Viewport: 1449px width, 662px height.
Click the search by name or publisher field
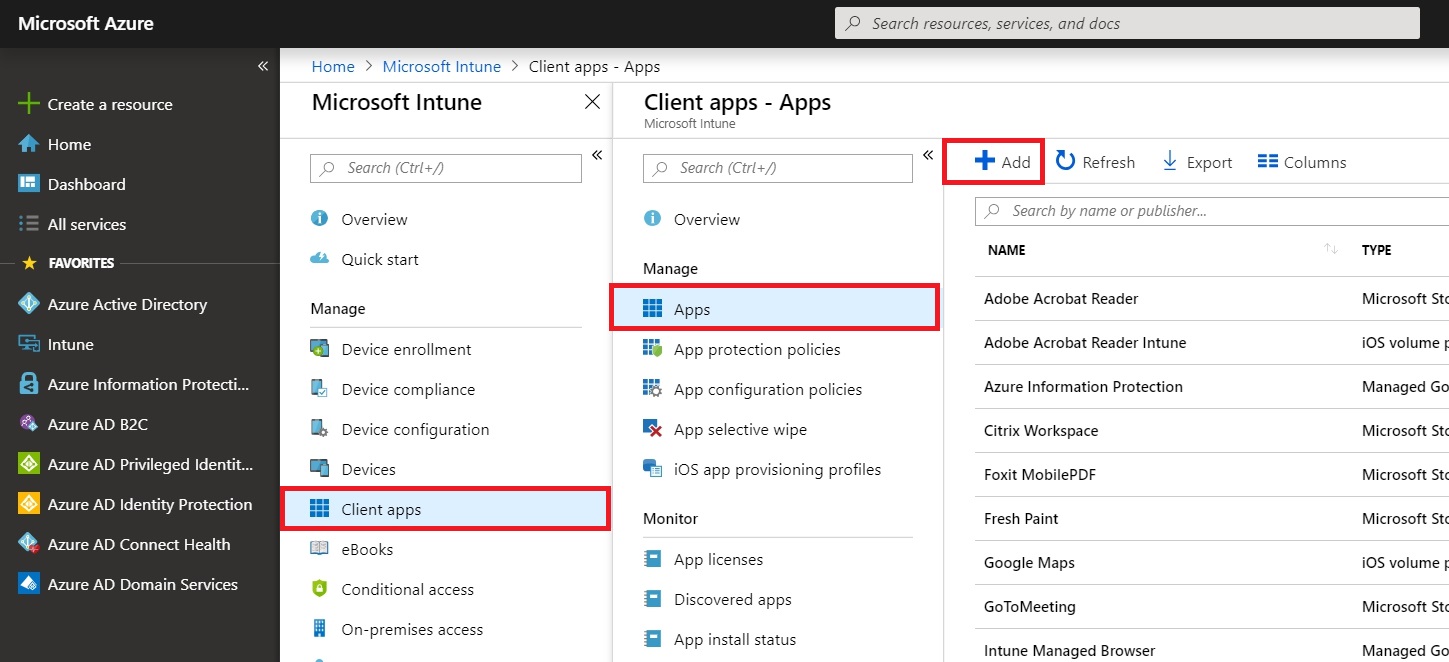(x=1150, y=211)
